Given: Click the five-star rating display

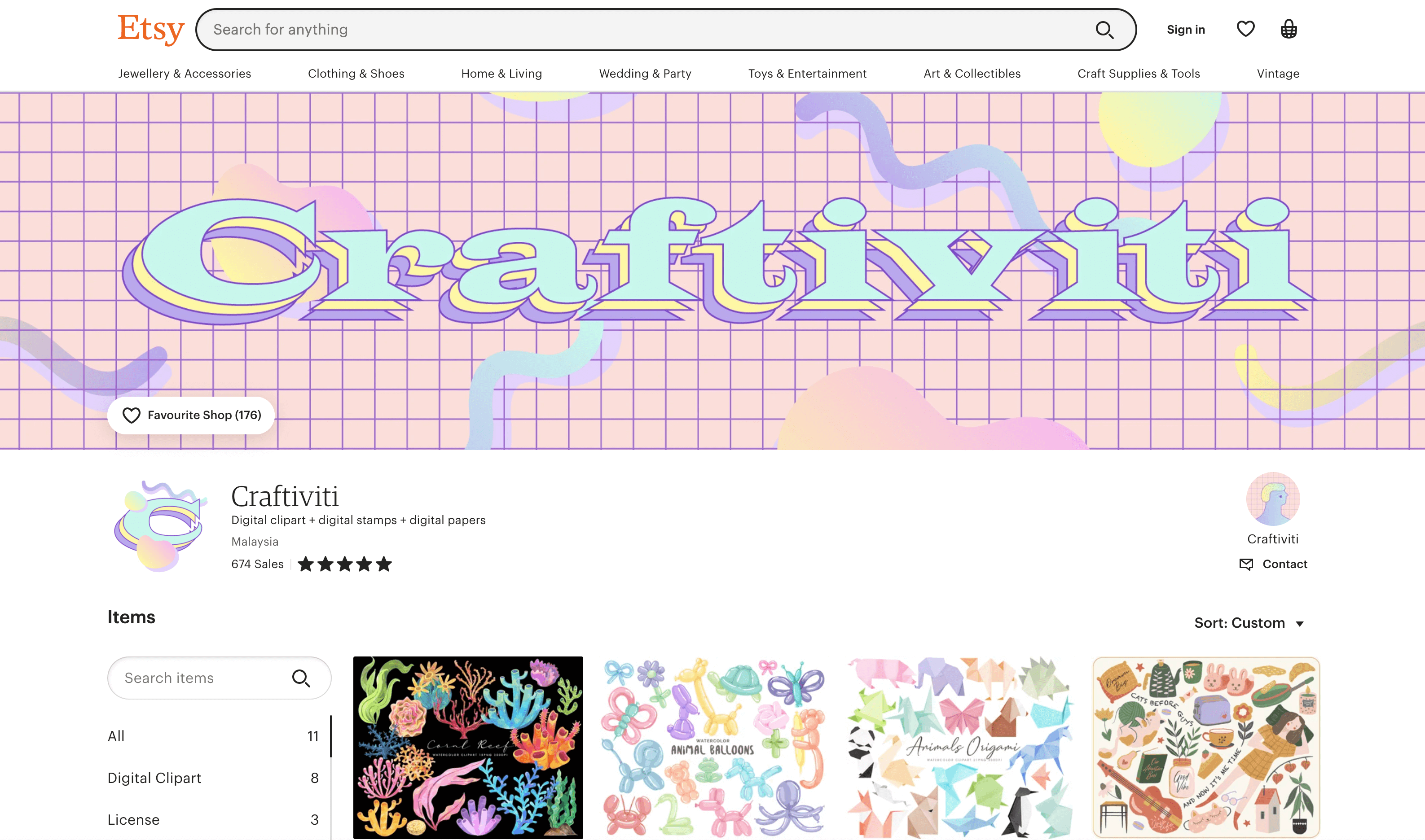Looking at the screenshot, I should coord(345,563).
